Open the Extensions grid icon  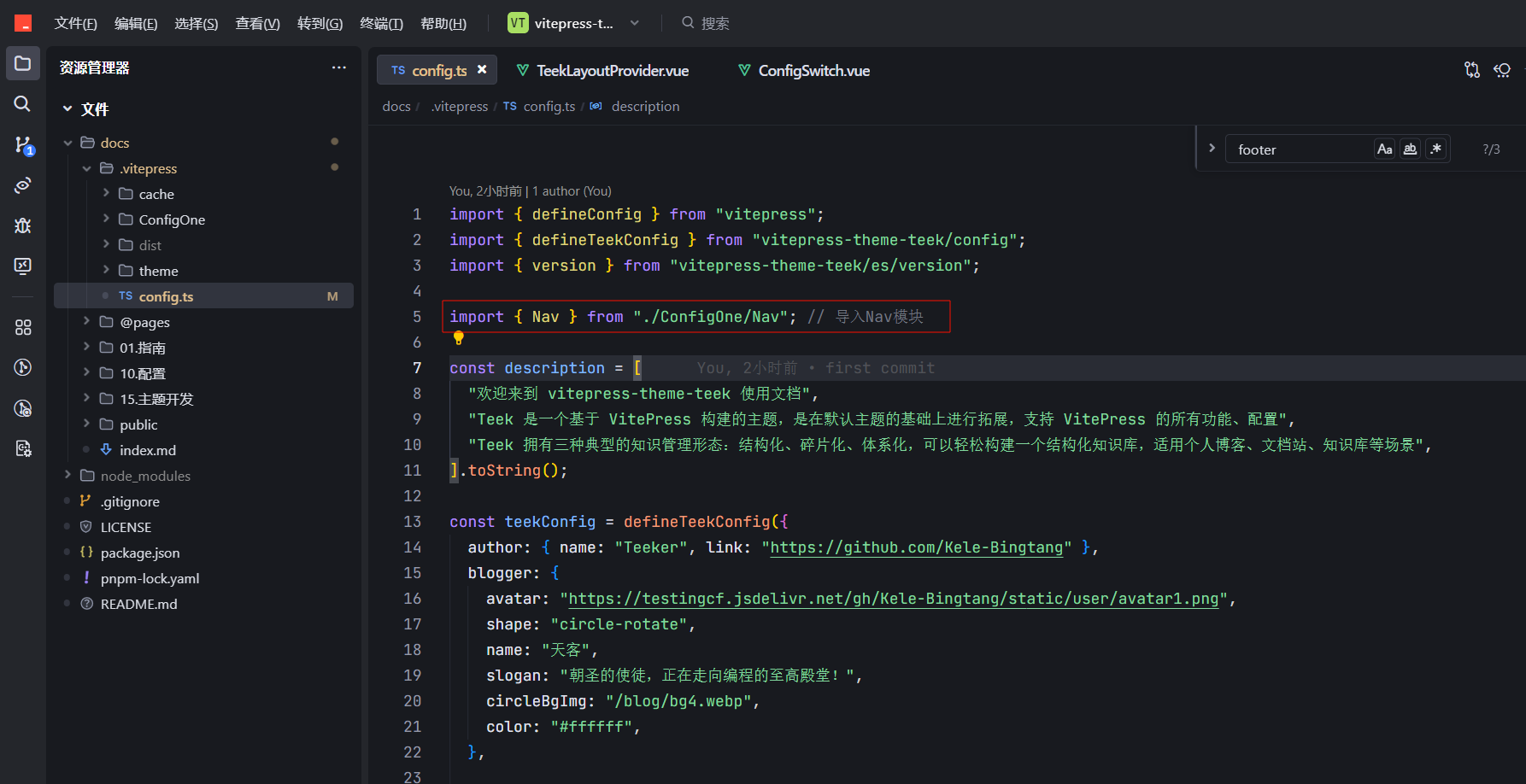coord(23,327)
